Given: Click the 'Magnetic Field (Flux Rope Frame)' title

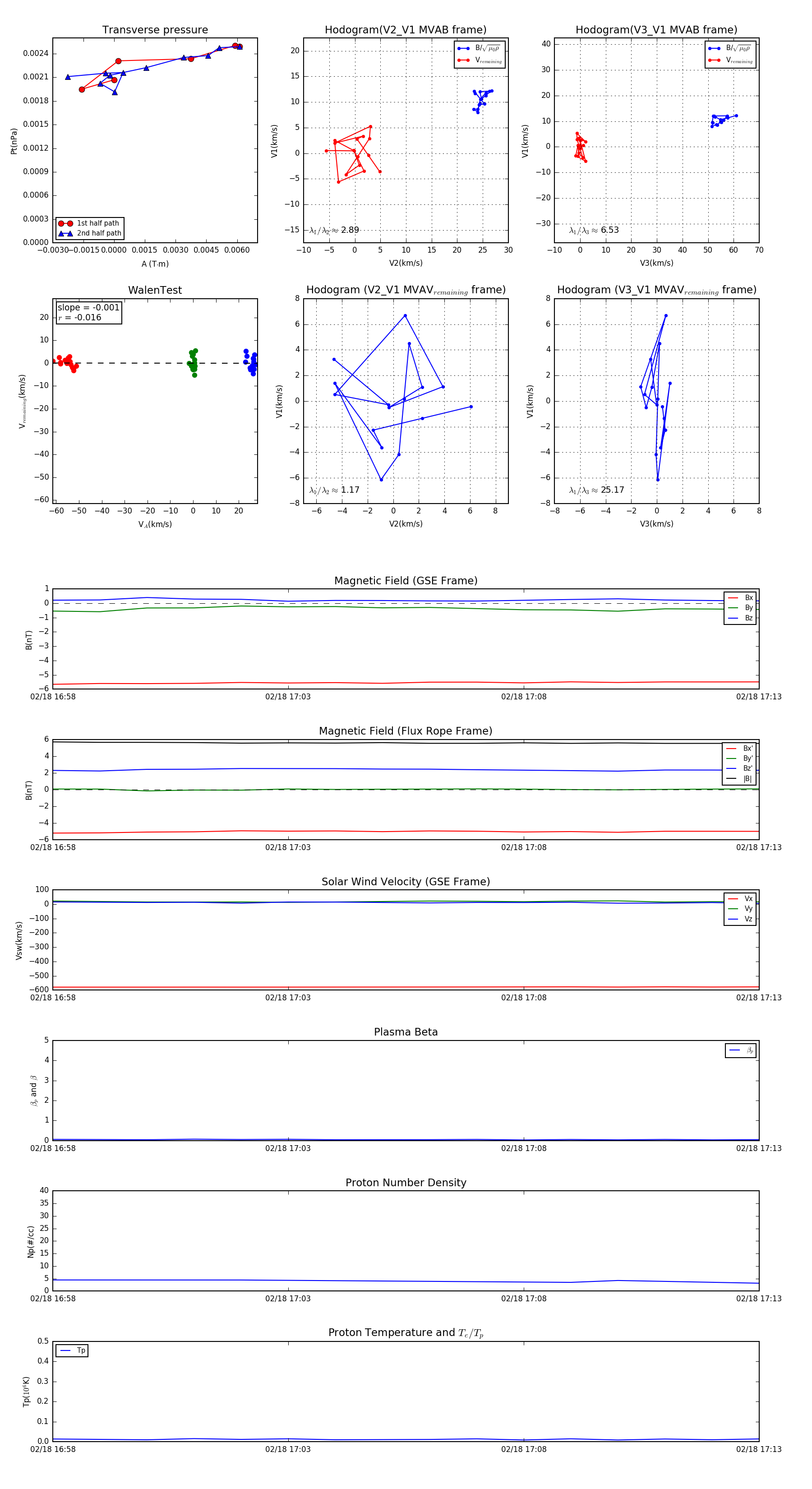Looking at the screenshot, I should (406, 731).
